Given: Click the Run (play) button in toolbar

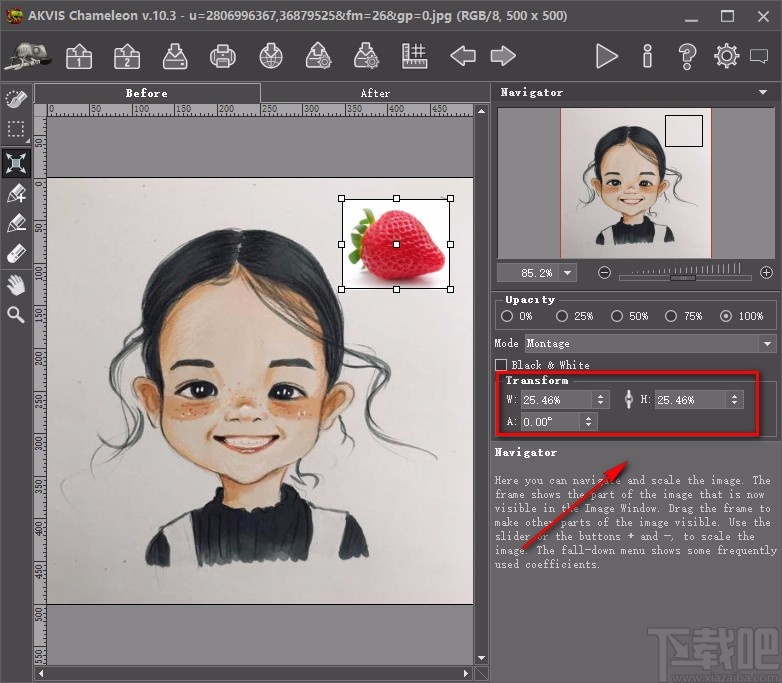Looking at the screenshot, I should pyautogui.click(x=606, y=56).
